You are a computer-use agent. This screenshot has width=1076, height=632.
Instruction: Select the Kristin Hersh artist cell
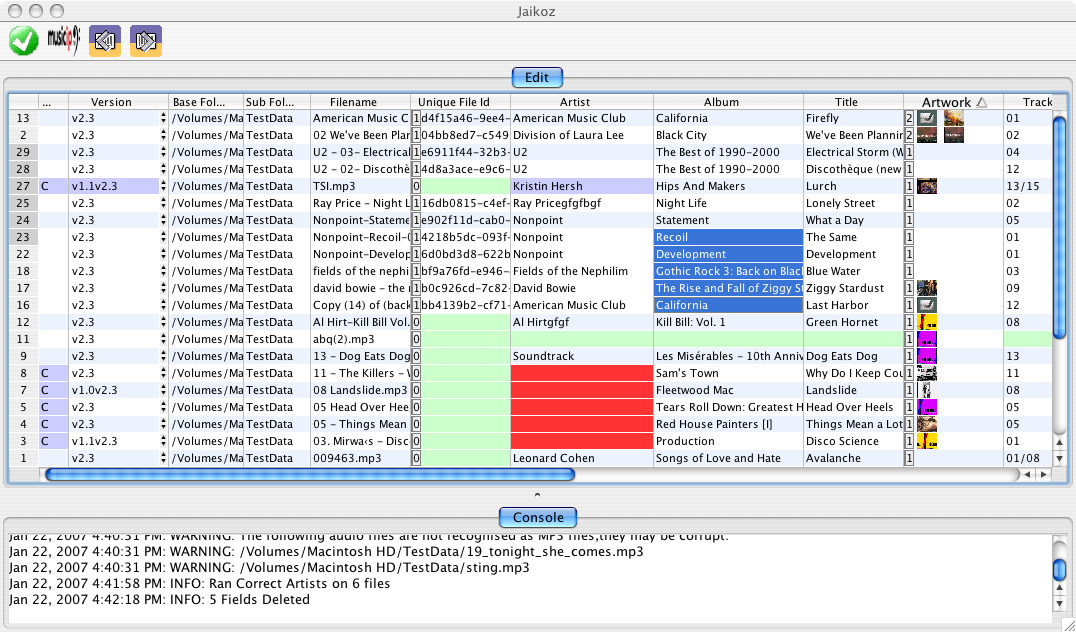(581, 186)
